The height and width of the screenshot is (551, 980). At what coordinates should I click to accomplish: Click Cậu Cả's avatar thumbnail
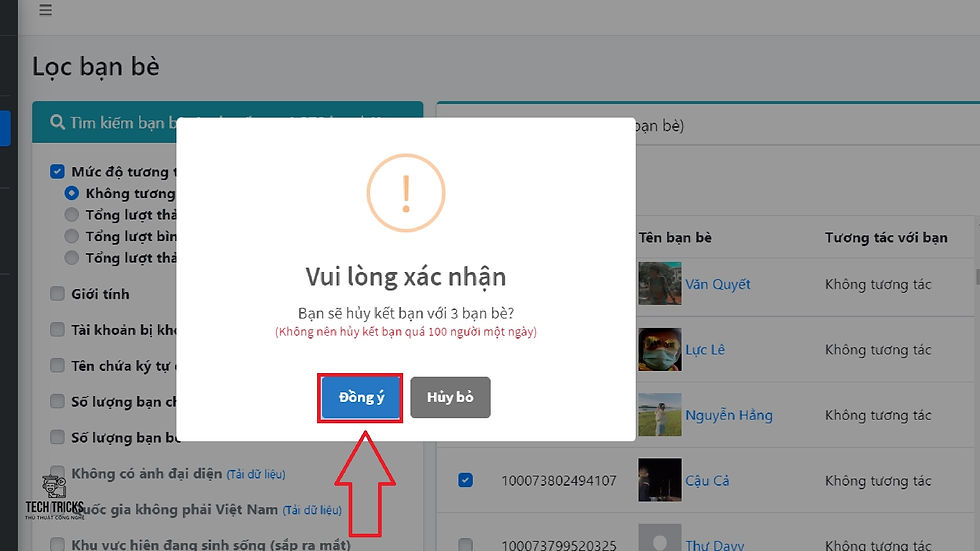click(x=660, y=480)
